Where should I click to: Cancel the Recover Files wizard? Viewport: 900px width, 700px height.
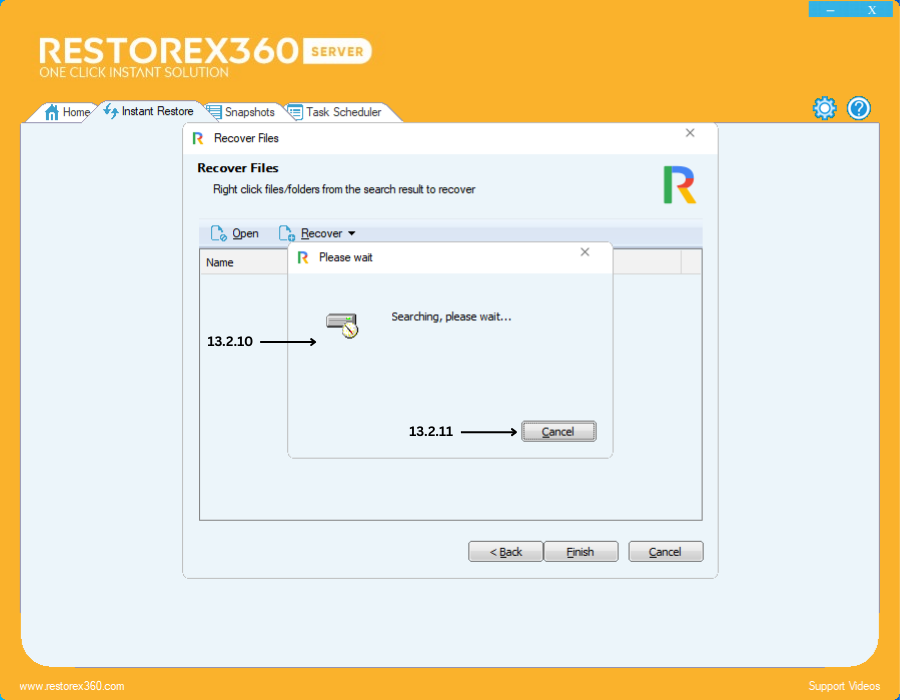pos(666,551)
